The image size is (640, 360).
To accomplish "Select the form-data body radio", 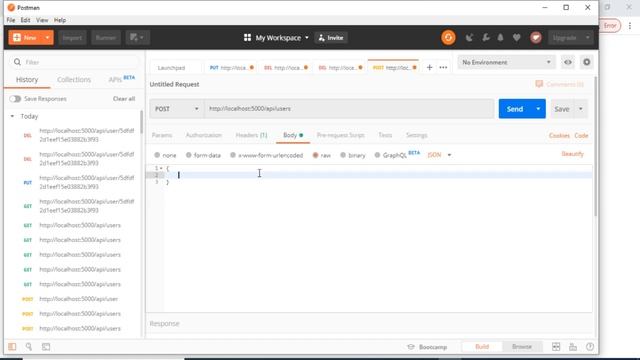I will coord(189,155).
